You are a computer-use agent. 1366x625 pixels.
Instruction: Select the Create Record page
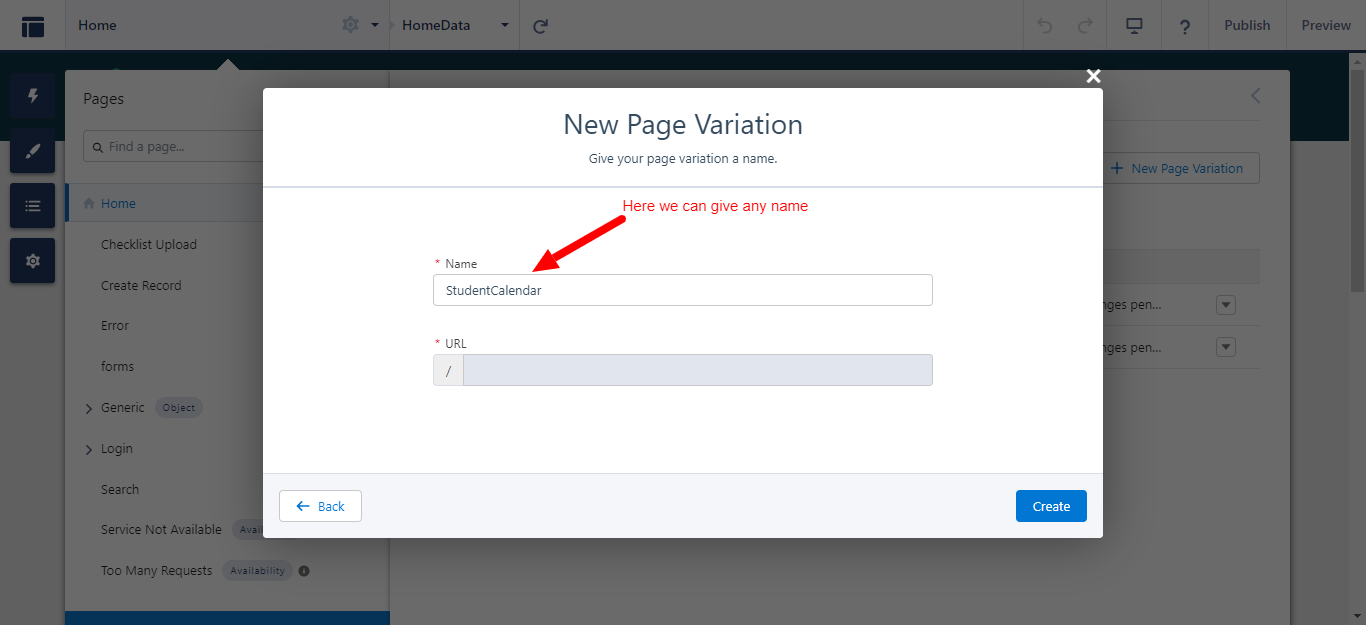[141, 286]
